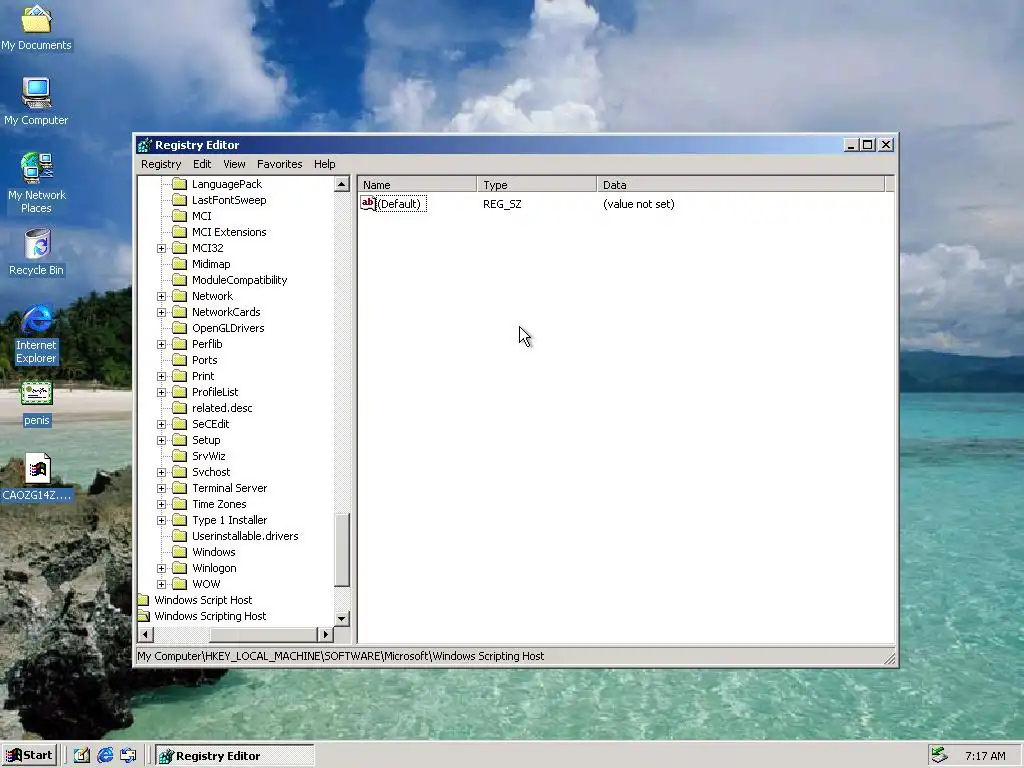Click the network tray icon

point(939,755)
